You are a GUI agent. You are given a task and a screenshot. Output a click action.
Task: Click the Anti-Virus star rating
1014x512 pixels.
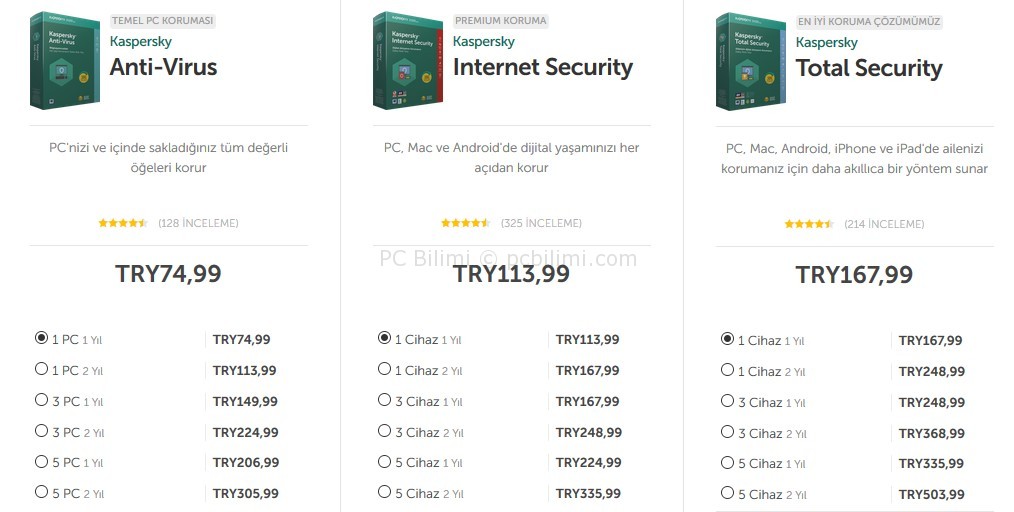[123, 223]
